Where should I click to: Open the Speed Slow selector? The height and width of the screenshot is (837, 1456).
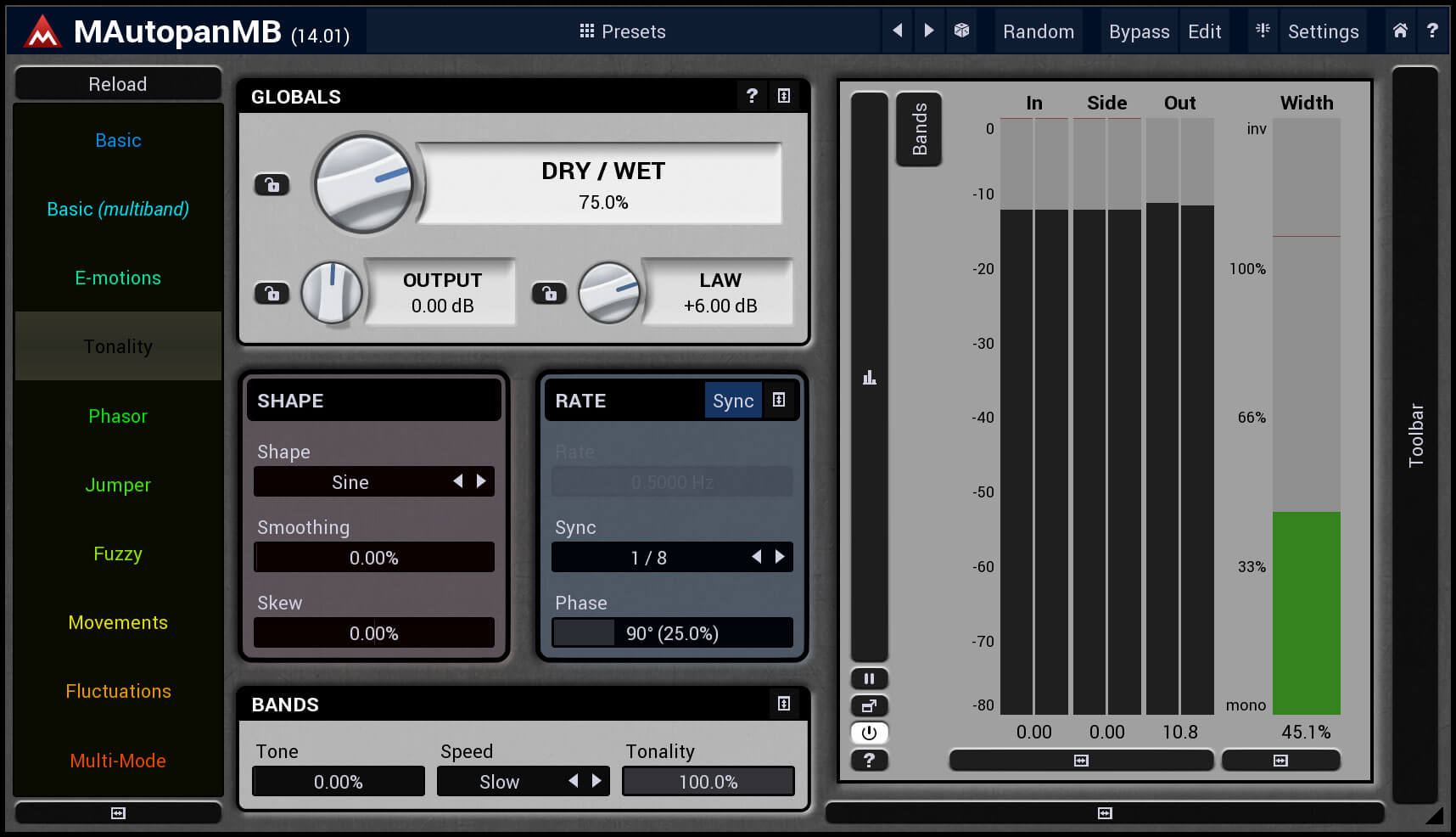(x=524, y=781)
